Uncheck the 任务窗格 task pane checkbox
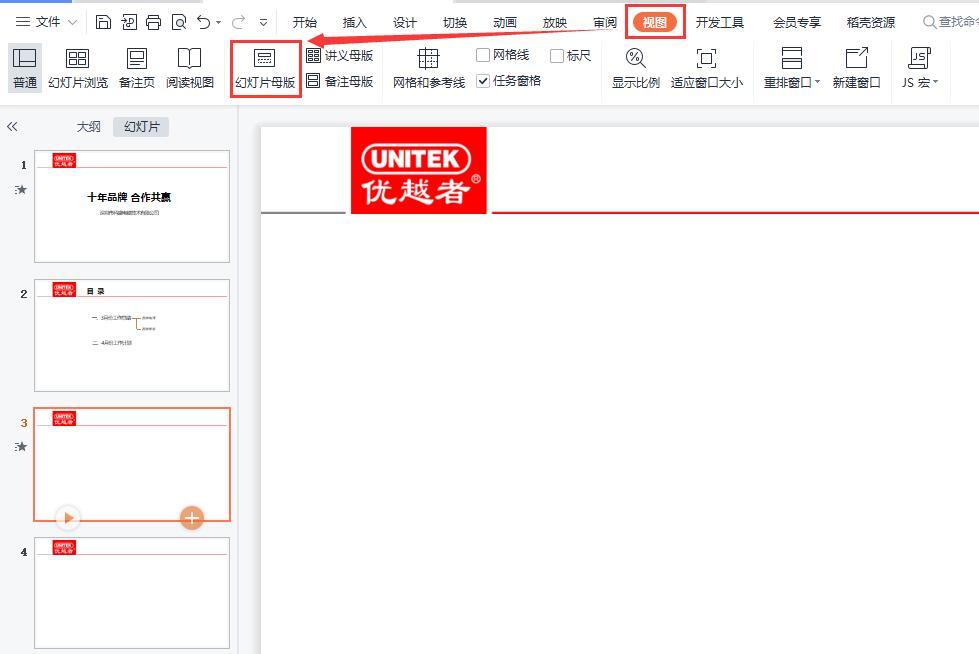 tap(483, 81)
